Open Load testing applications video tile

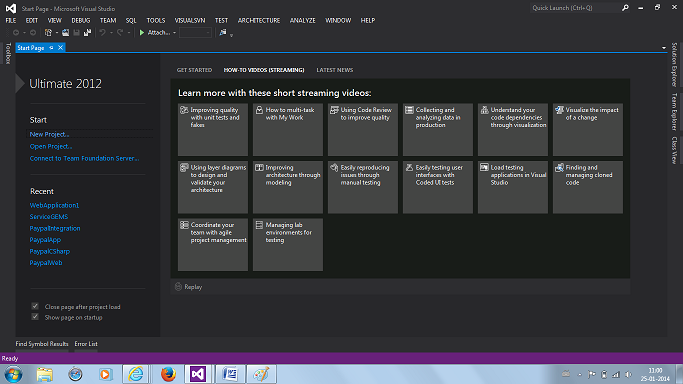pyautogui.click(x=513, y=187)
